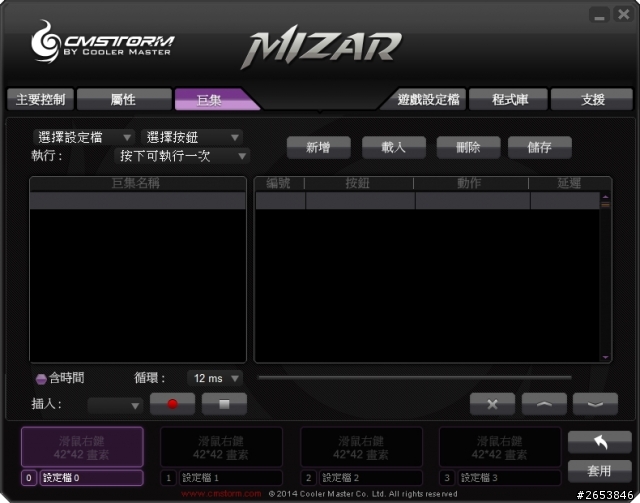Select profile 2 thumbnail panel

[361, 447]
